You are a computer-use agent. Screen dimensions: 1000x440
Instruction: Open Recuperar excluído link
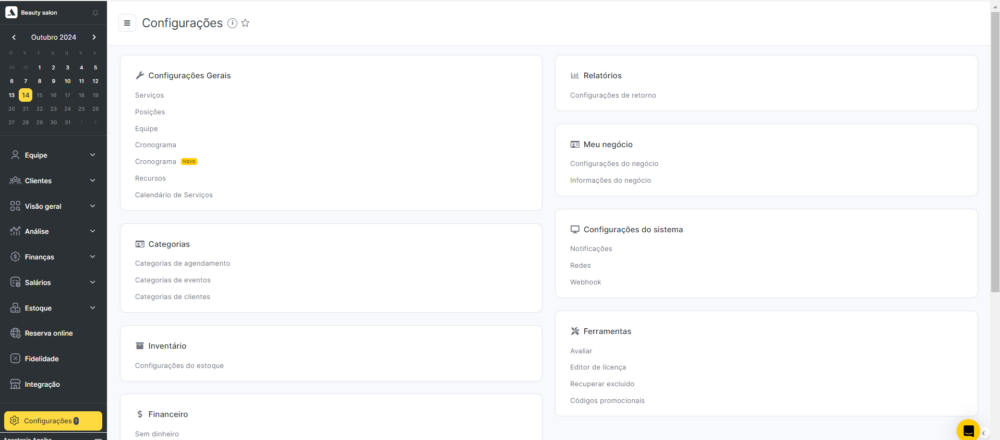(x=602, y=384)
